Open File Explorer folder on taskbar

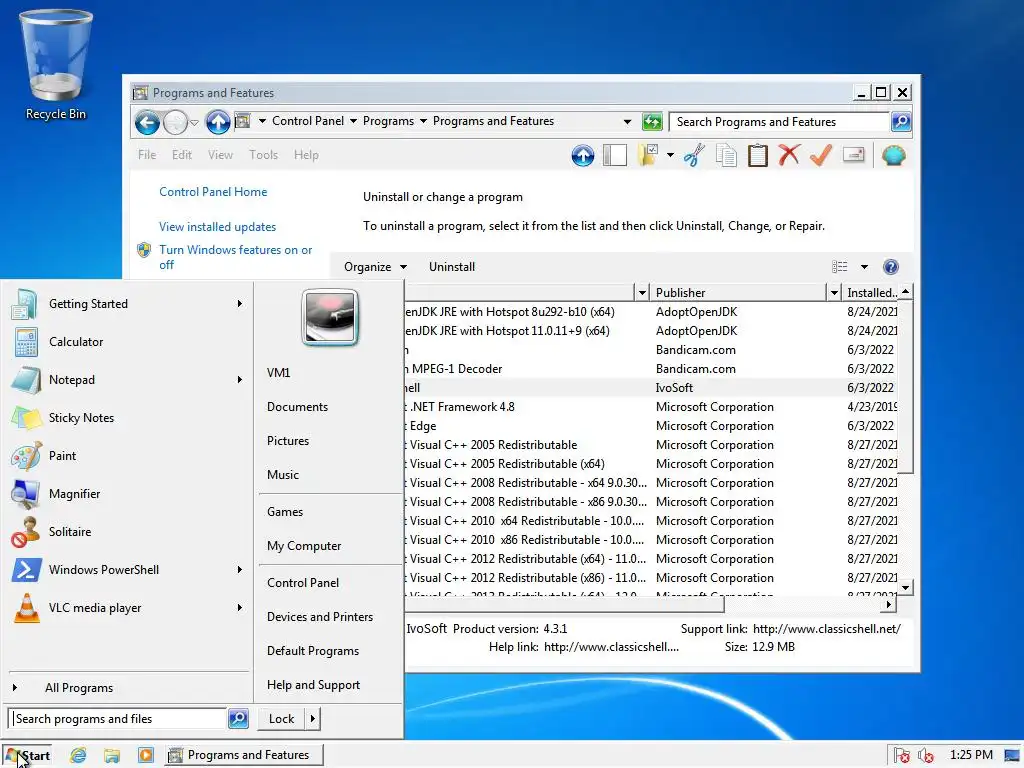click(112, 755)
